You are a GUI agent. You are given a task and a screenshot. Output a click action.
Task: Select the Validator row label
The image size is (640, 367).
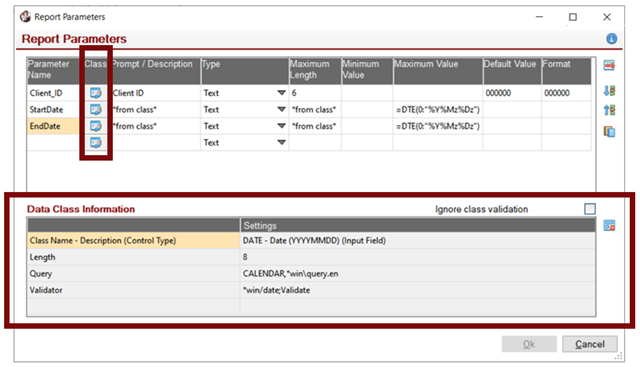133,290
